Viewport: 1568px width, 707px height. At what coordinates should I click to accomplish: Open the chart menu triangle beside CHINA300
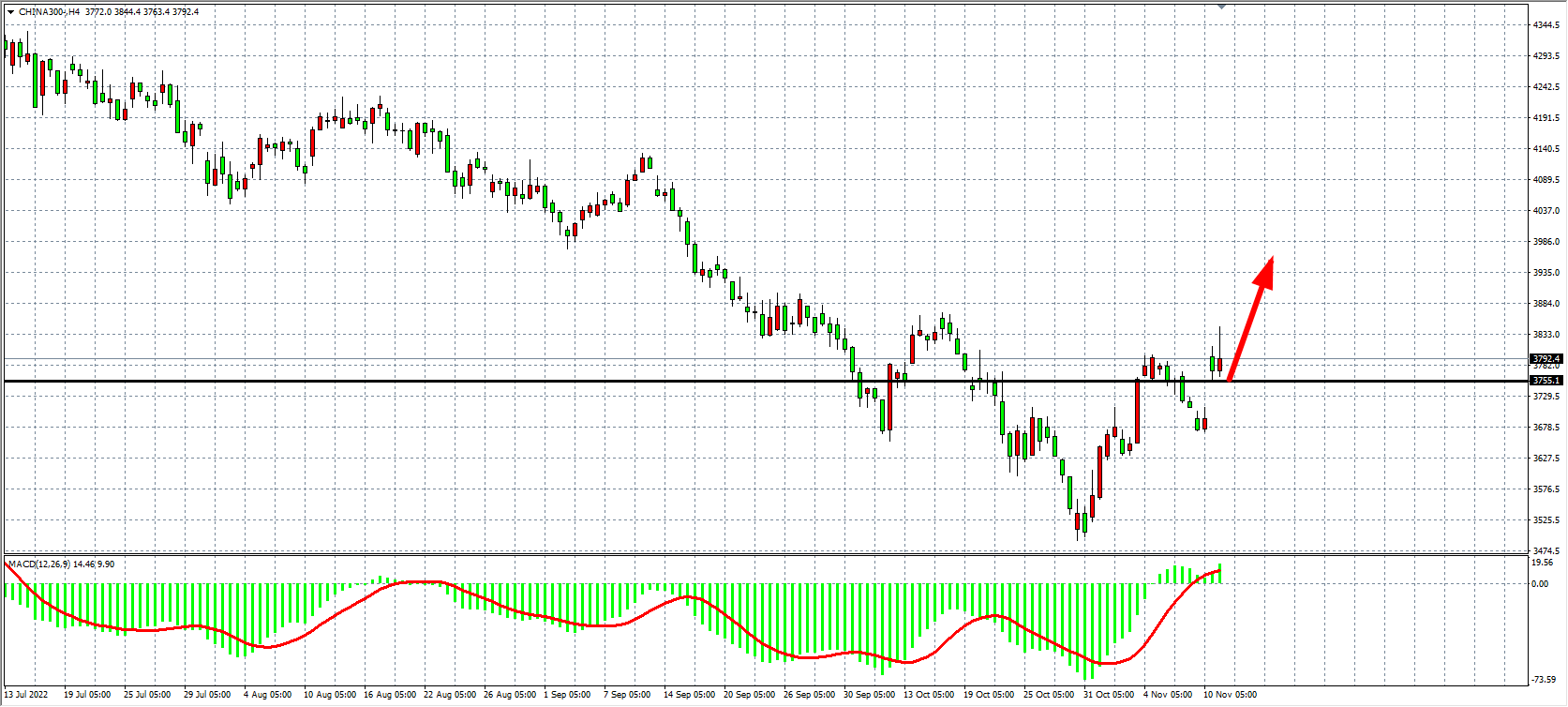[10, 12]
